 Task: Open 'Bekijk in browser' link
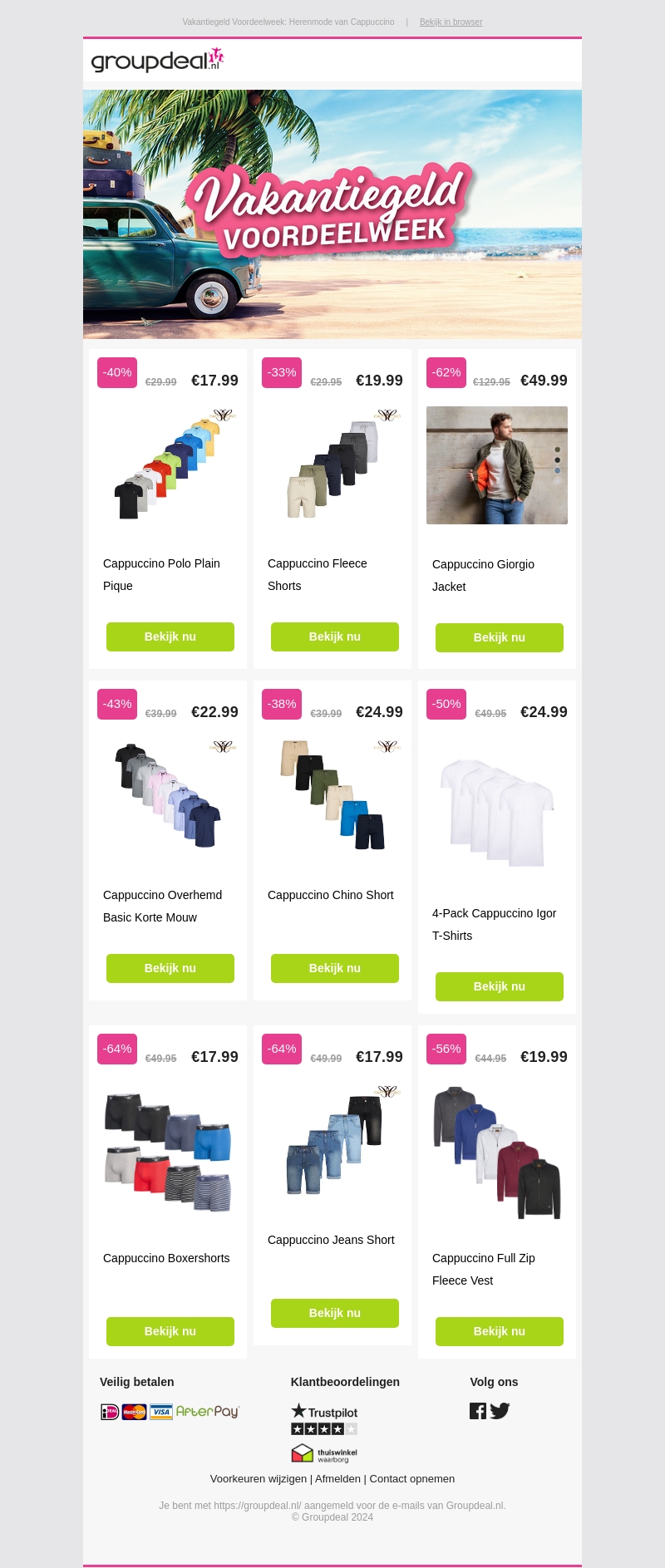coord(451,22)
